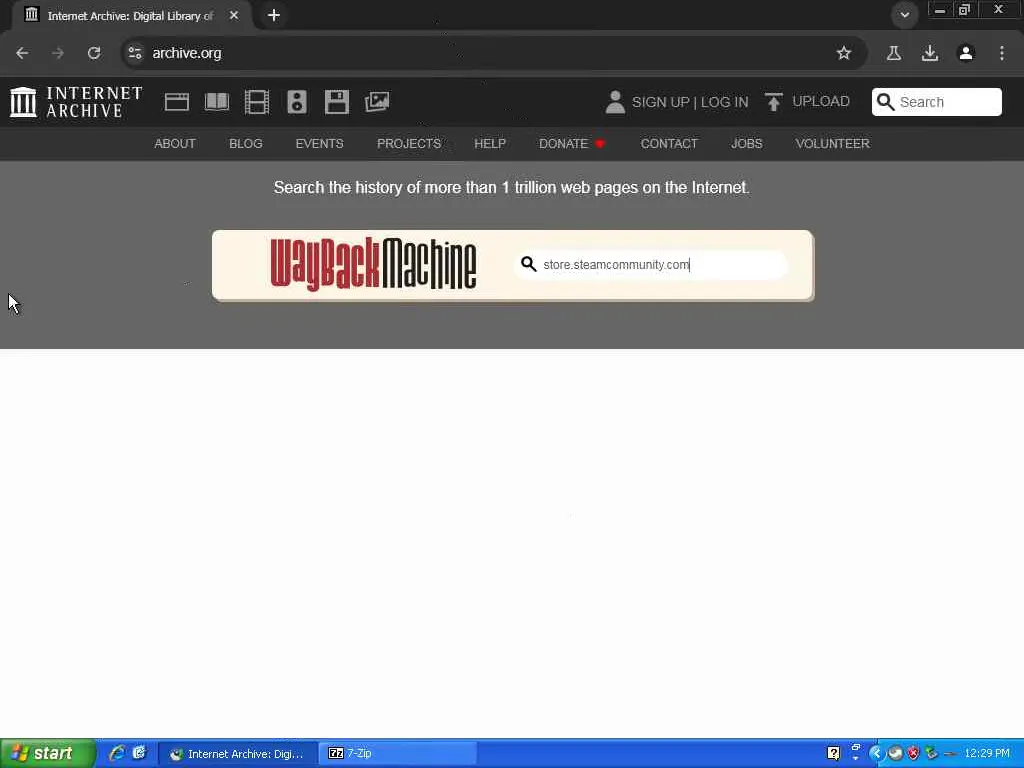Click the Internet Archive taskbar button
The height and width of the screenshot is (768, 1024).
(238, 753)
